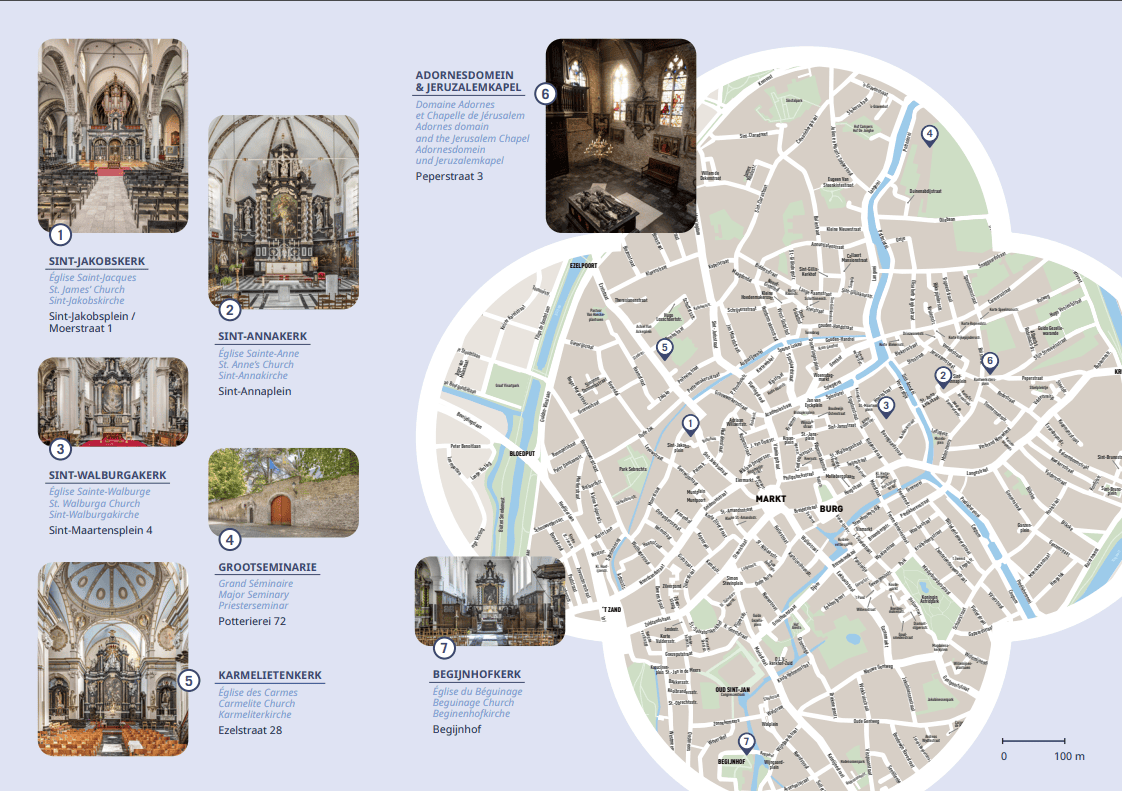
Task: Click 'Église des Carmes' translation
Action: pyautogui.click(x=258, y=692)
